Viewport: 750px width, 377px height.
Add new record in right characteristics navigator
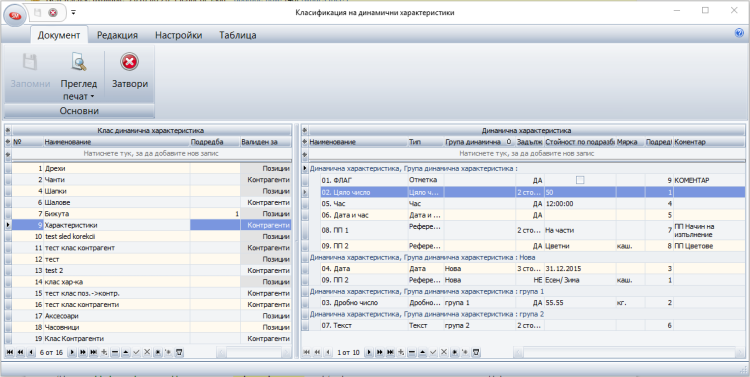click(x=401, y=353)
